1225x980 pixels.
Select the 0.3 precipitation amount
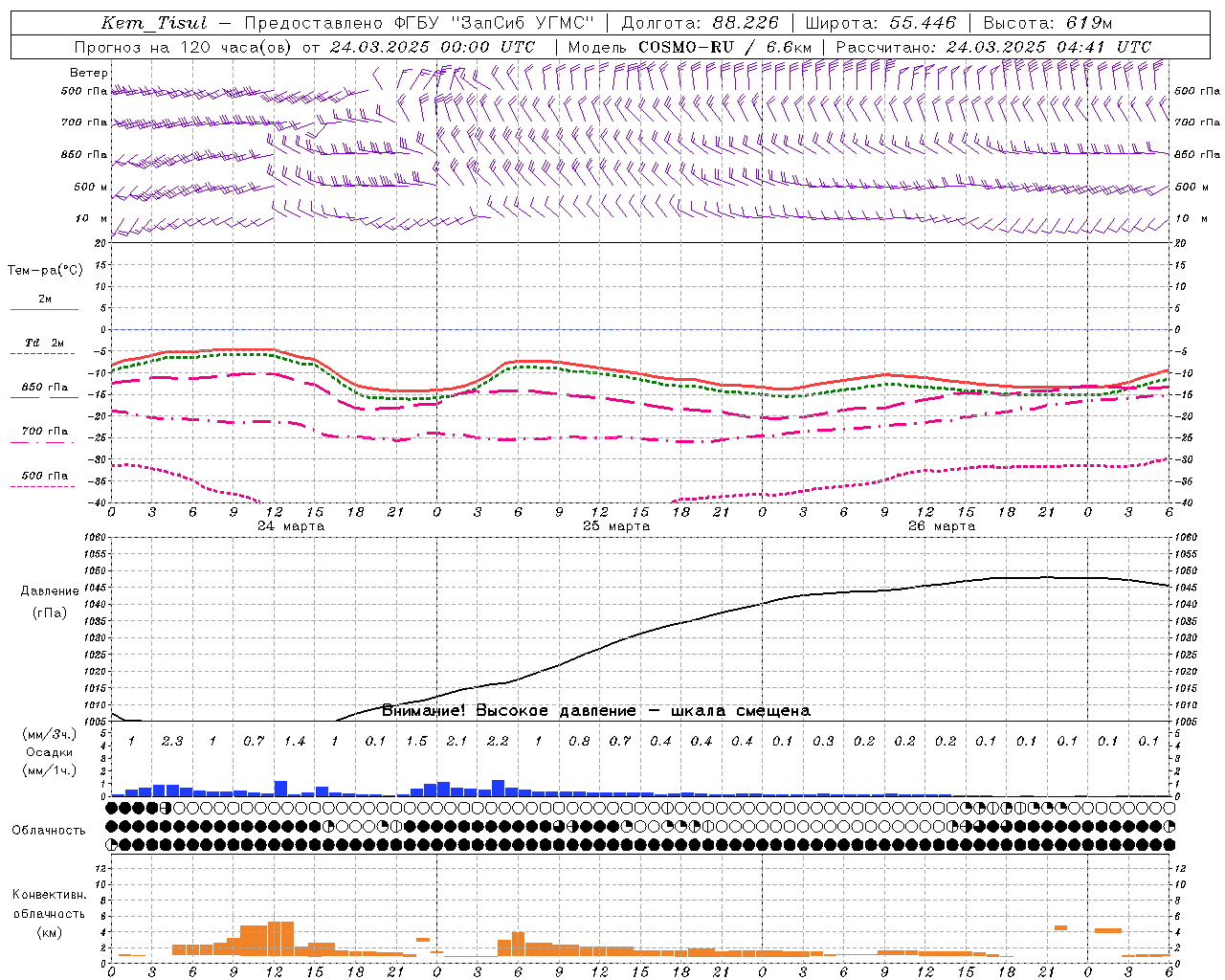click(823, 742)
